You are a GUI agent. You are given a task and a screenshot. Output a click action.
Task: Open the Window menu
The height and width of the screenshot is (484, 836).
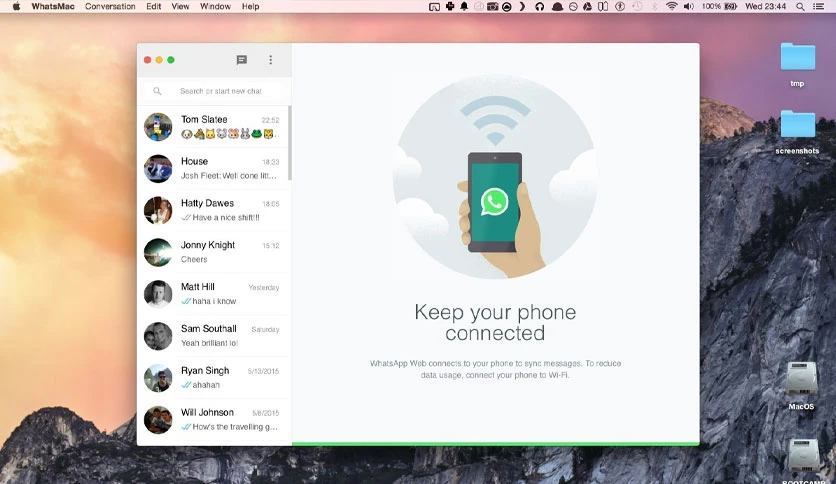pyautogui.click(x=215, y=6)
